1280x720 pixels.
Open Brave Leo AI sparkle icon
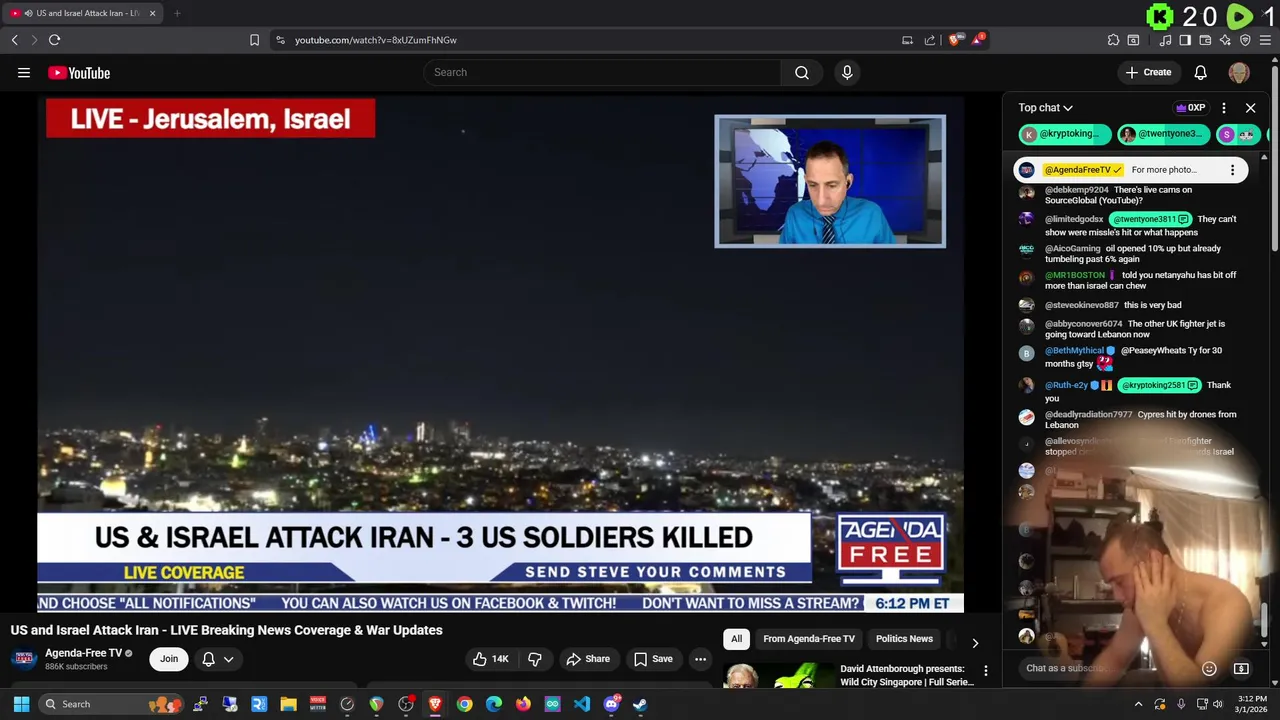(1225, 40)
